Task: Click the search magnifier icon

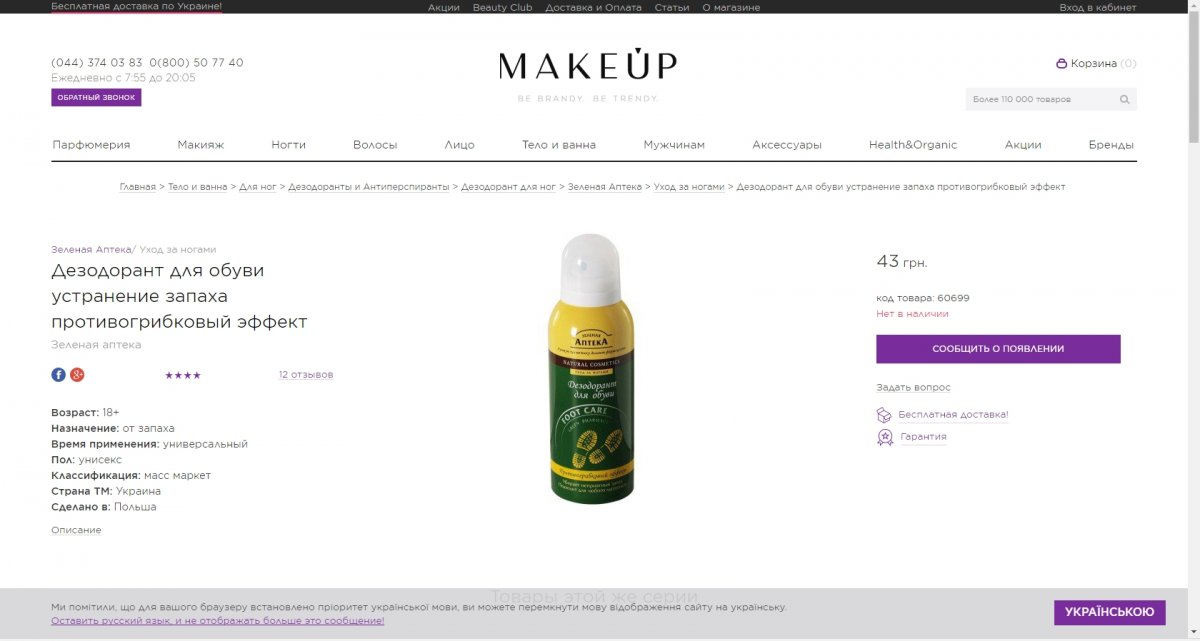Action: [x=1124, y=99]
